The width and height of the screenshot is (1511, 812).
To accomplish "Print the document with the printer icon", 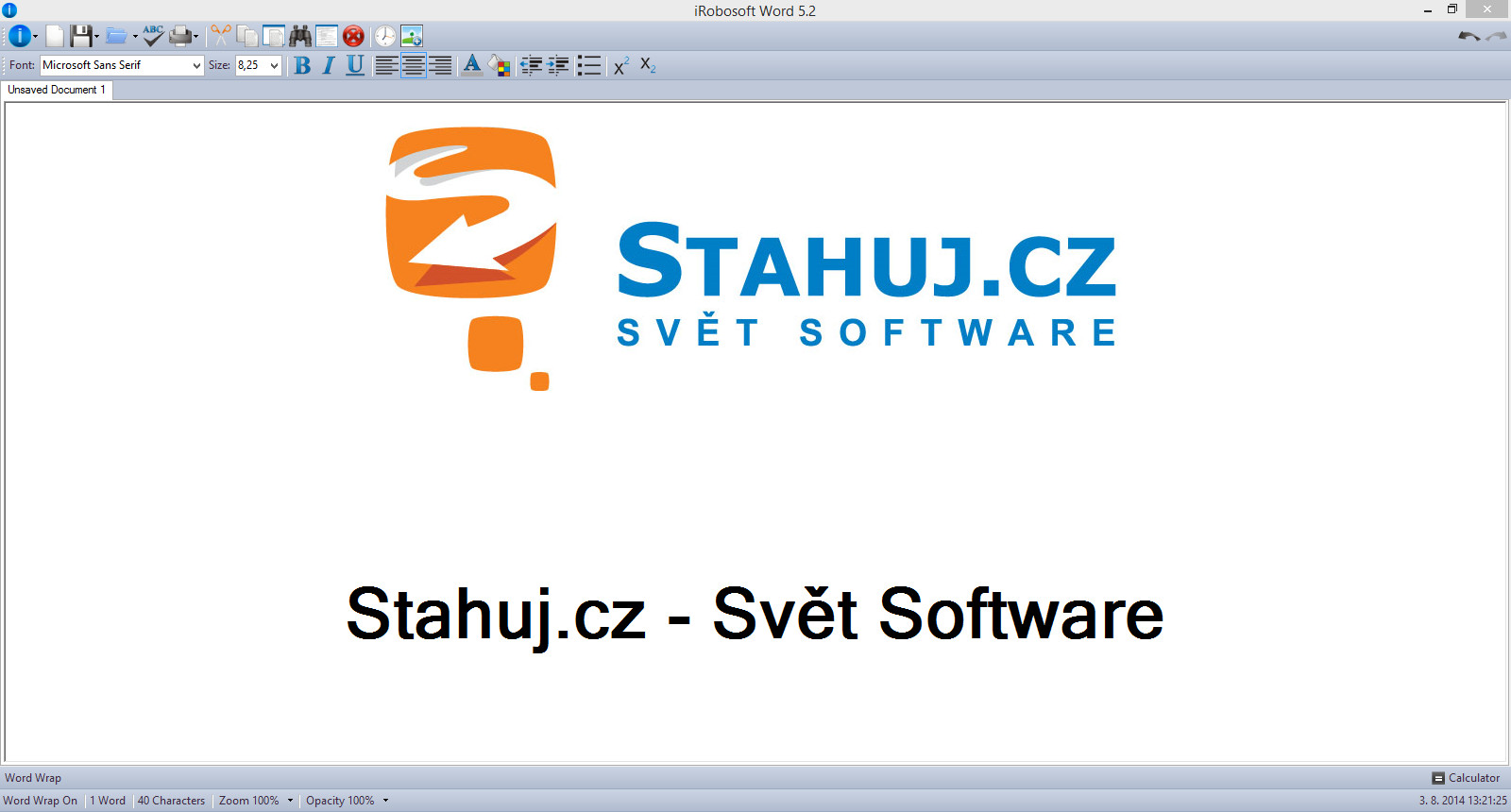I will (180, 36).
